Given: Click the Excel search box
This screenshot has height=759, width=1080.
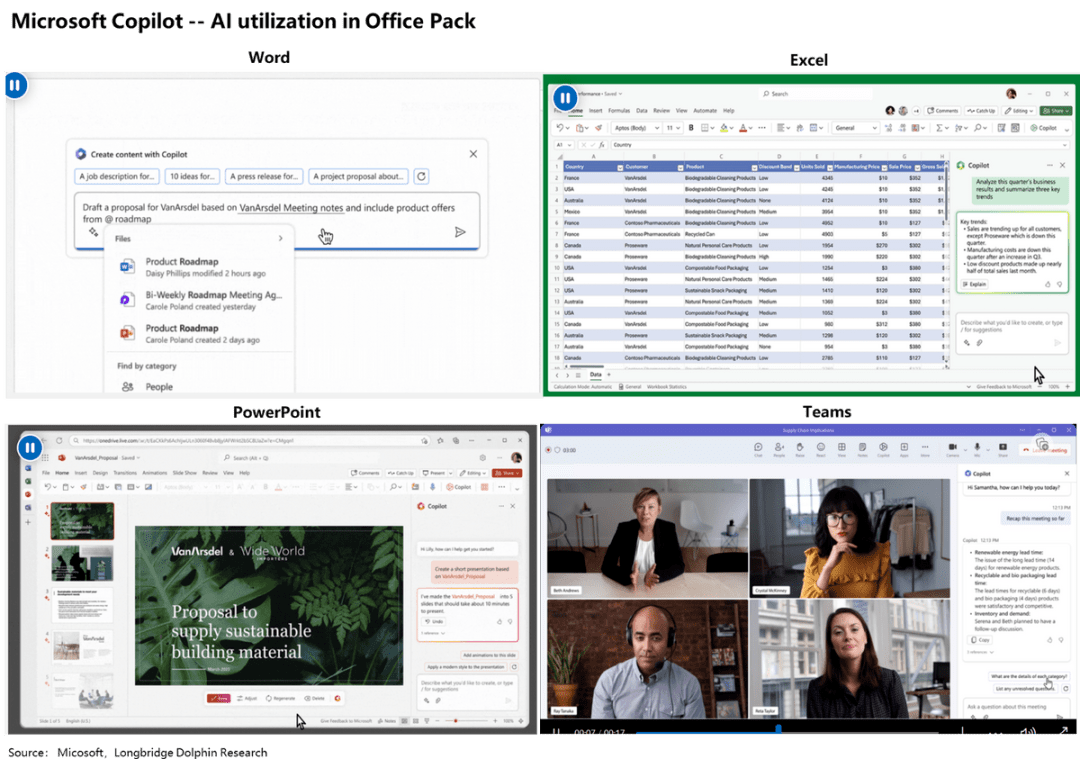Looking at the screenshot, I should [x=816, y=94].
